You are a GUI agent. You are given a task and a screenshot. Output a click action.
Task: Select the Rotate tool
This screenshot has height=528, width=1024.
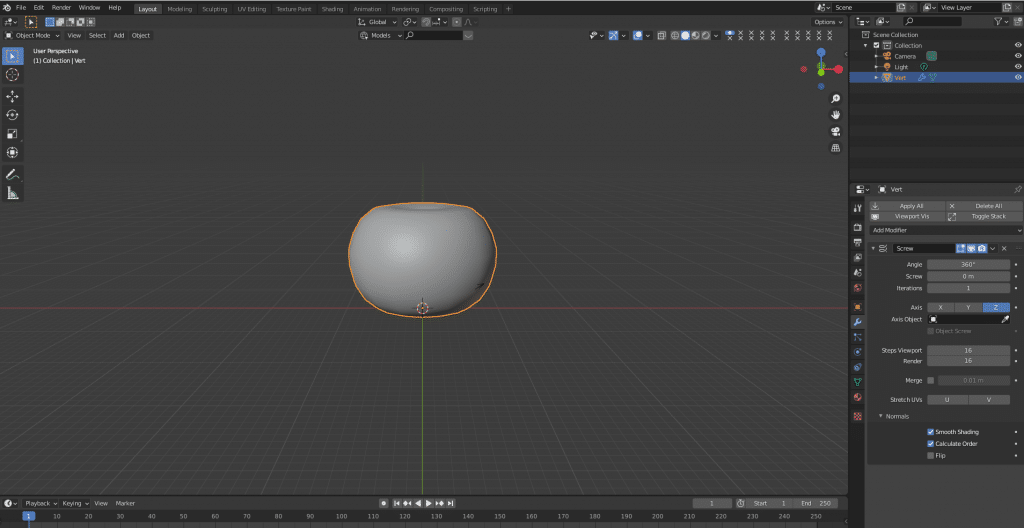point(12,115)
